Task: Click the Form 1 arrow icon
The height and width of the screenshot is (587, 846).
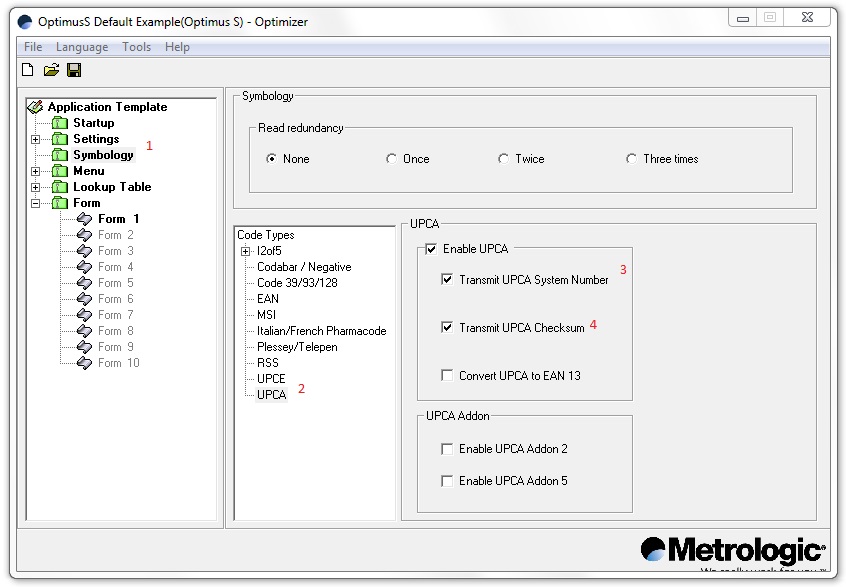Action: 84,219
